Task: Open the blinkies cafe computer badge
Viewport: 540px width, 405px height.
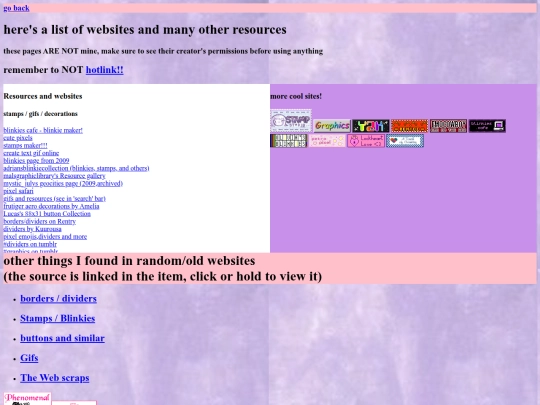Action: point(487,126)
